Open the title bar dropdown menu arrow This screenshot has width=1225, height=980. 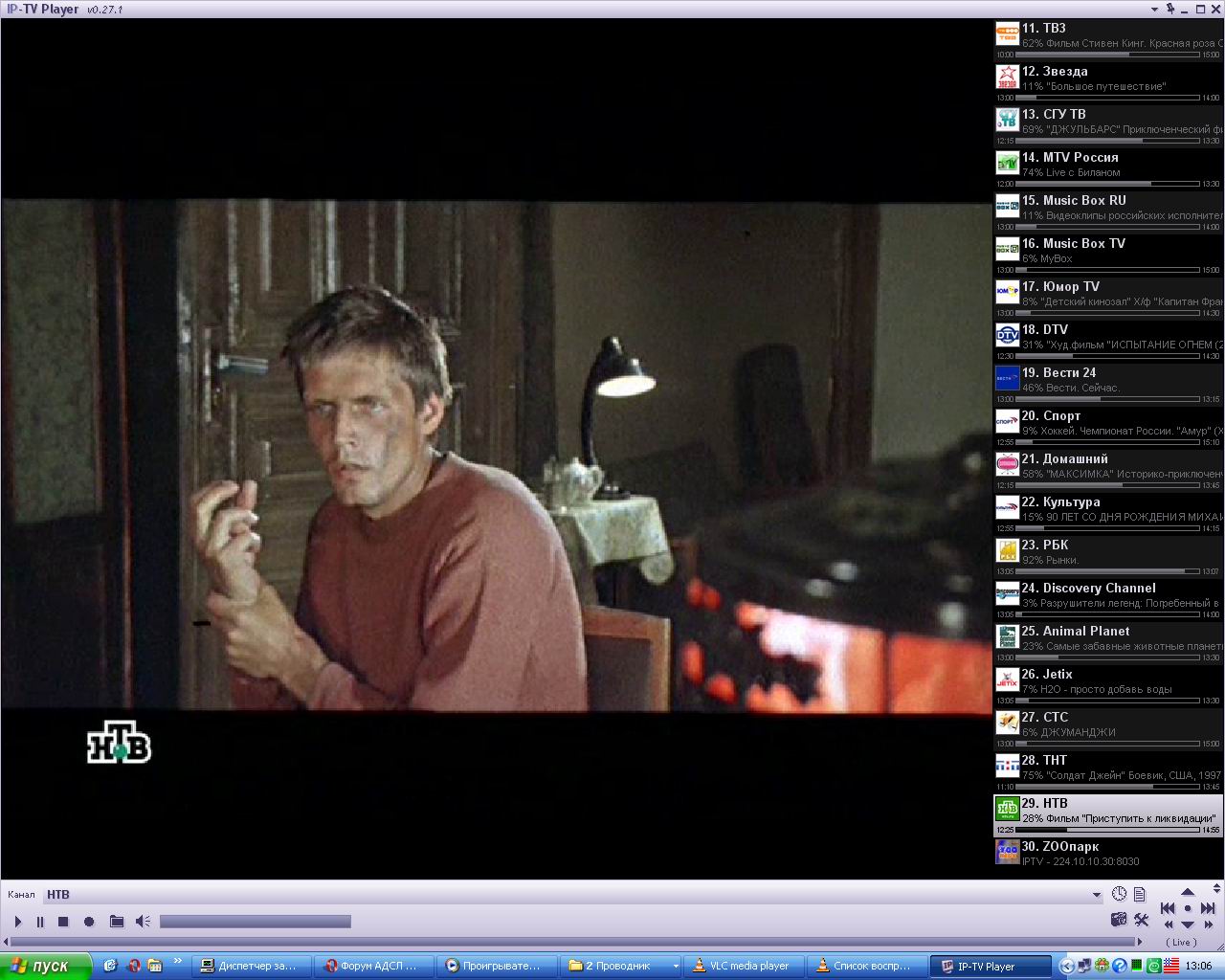pyautogui.click(x=1155, y=10)
